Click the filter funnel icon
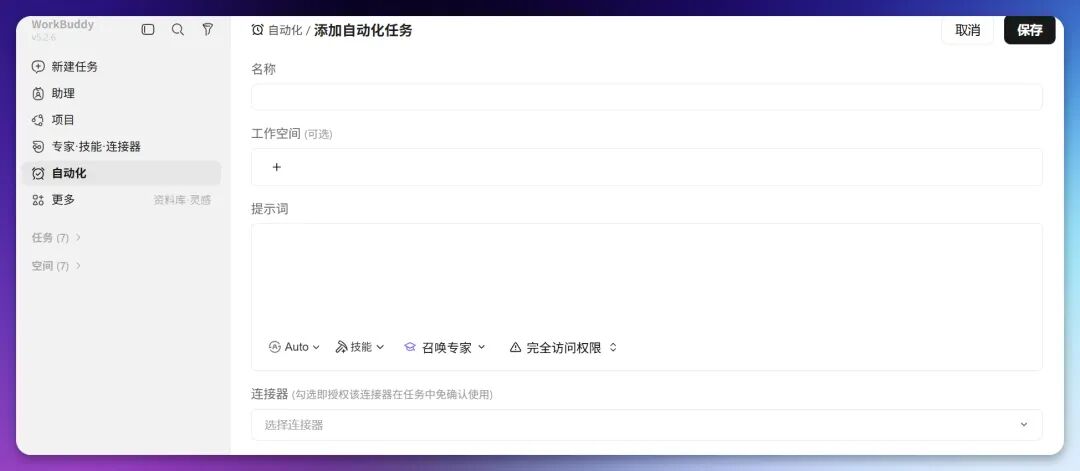 point(207,30)
